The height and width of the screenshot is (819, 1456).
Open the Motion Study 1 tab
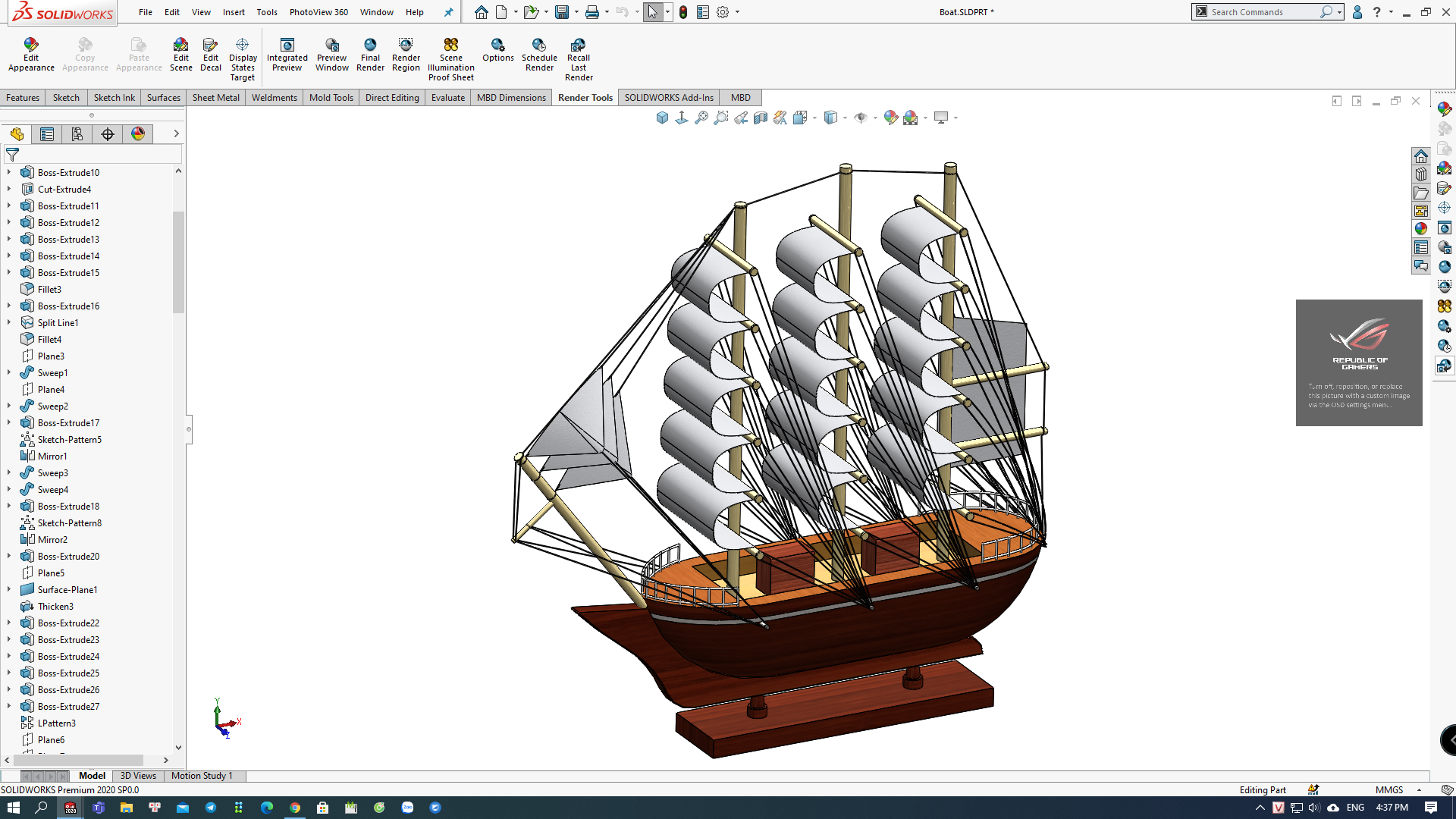point(201,776)
